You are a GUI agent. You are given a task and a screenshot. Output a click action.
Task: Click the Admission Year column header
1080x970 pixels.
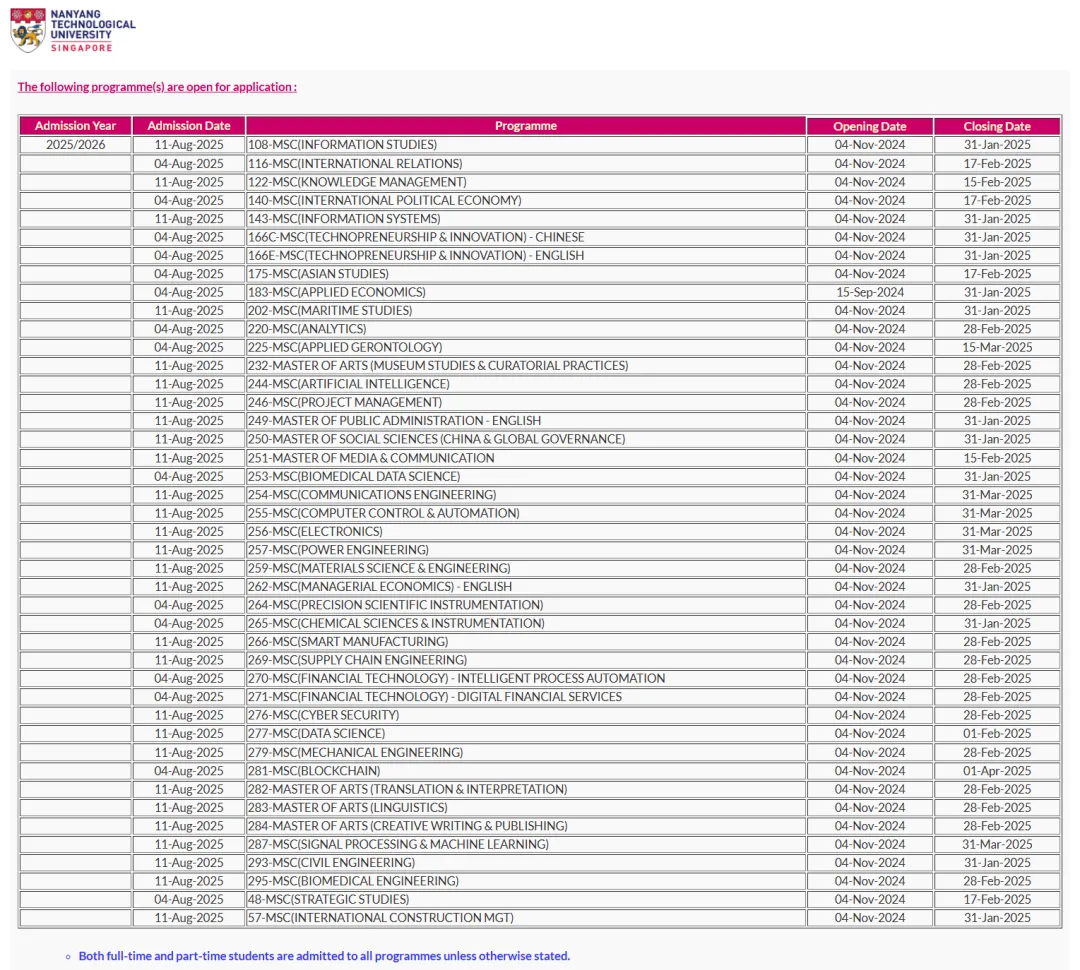[x=75, y=126]
